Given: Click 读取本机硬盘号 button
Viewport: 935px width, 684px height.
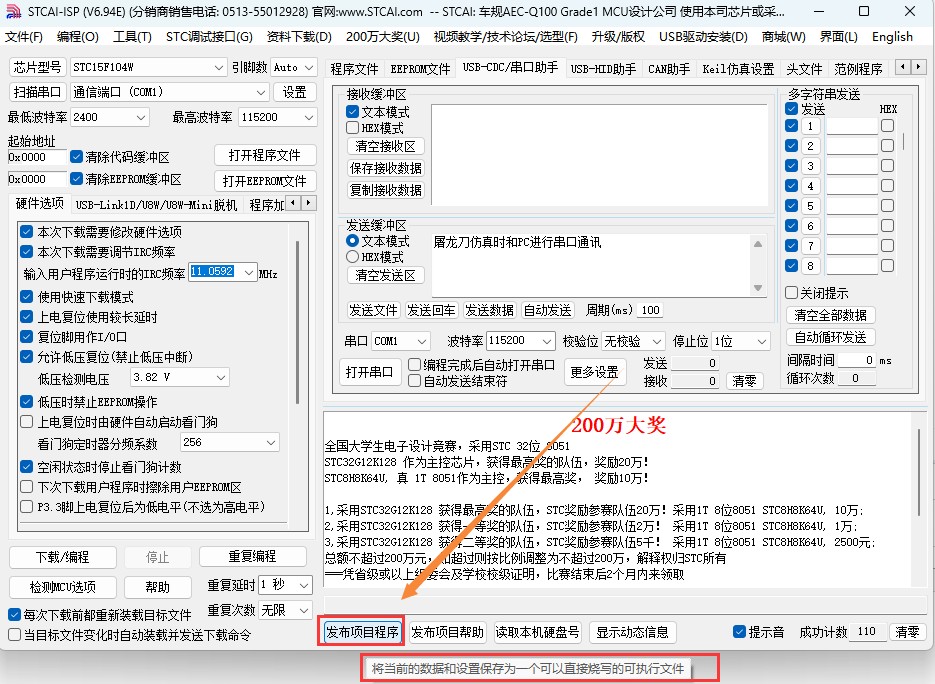Looking at the screenshot, I should [537, 632].
